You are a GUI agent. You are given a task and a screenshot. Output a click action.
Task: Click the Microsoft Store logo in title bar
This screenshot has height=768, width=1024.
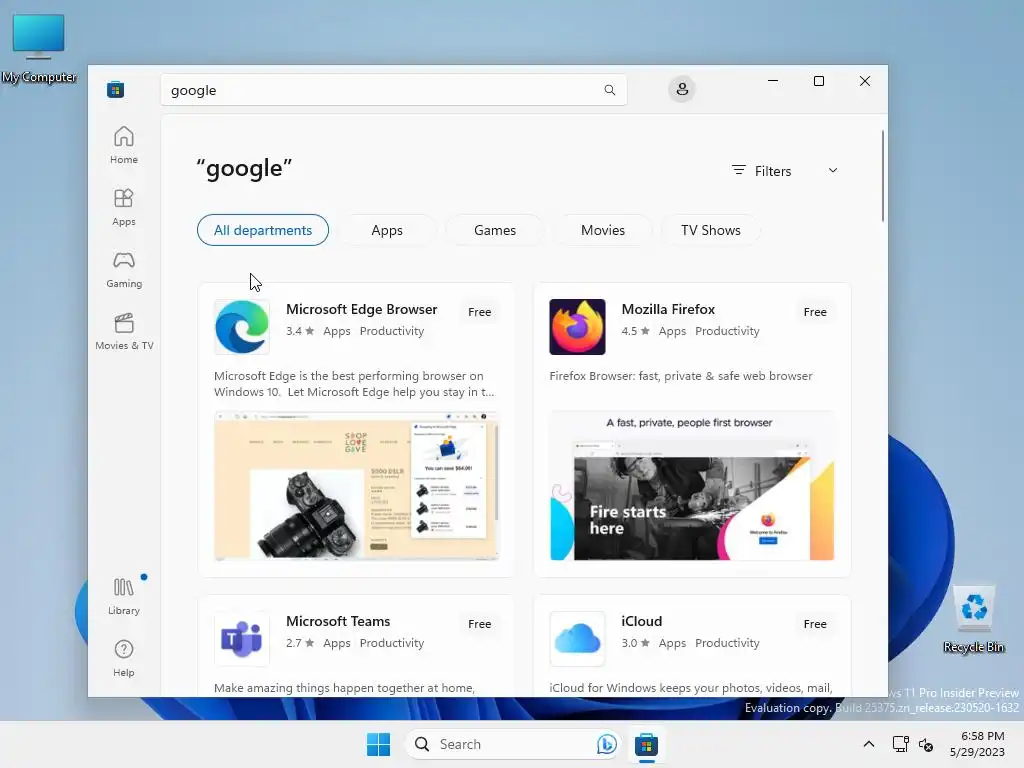[x=116, y=89]
